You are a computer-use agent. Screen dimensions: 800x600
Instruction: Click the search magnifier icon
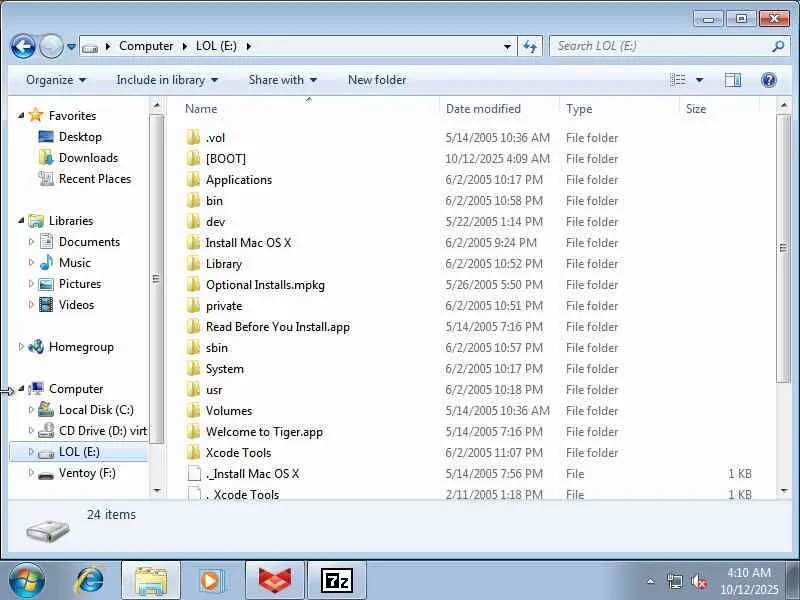click(778, 46)
